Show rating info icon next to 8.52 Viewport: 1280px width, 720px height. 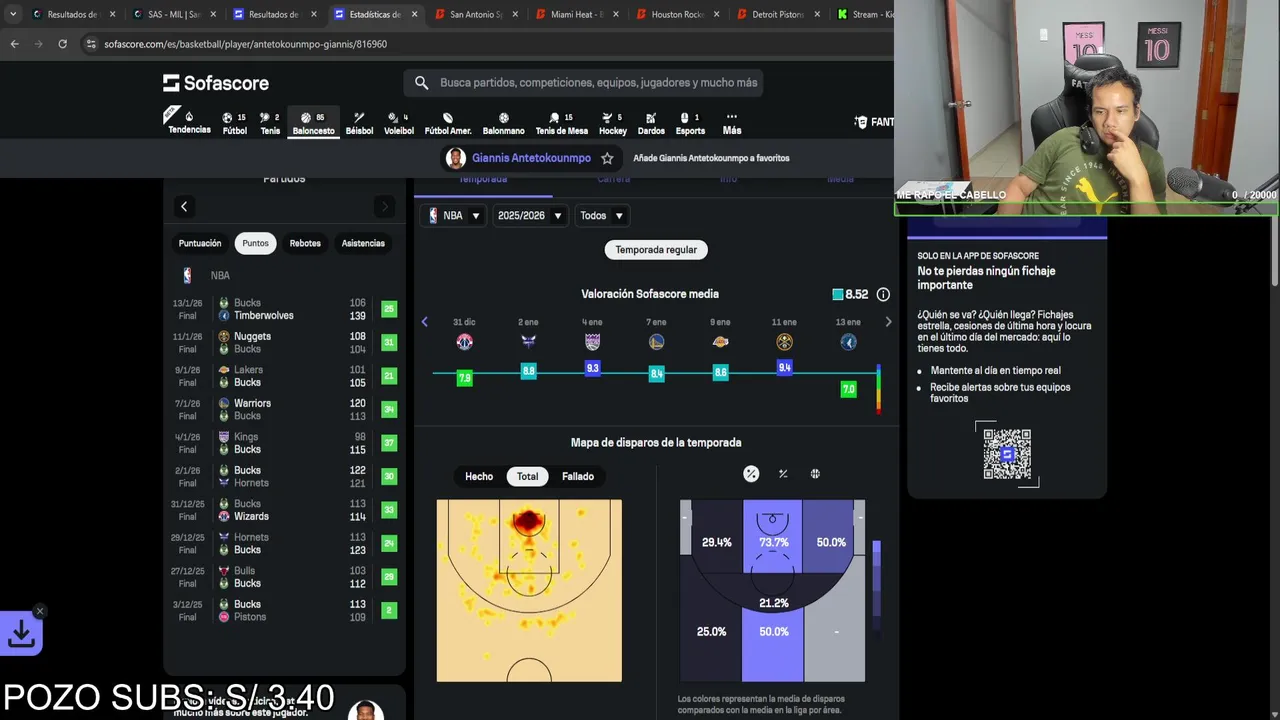883,294
